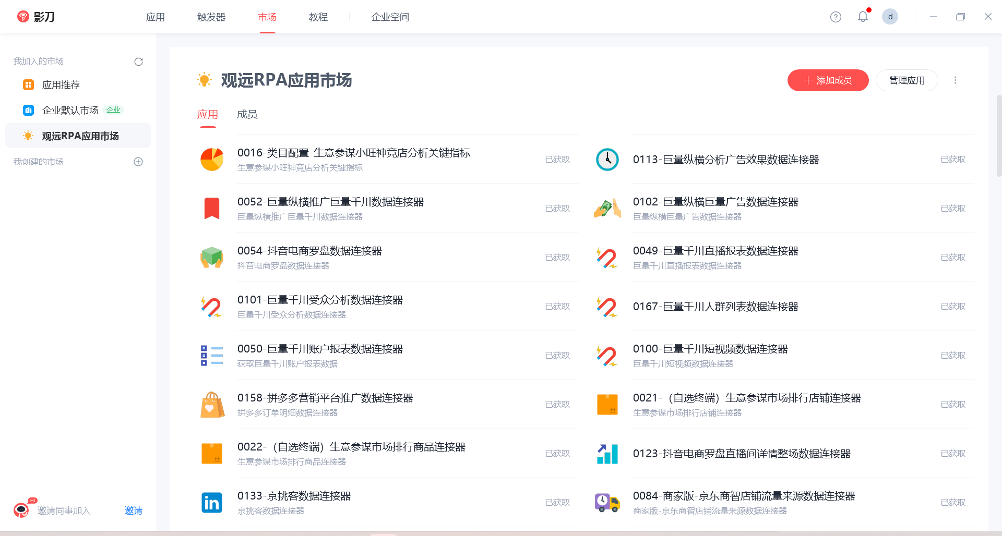Switch to the 成员 tab
This screenshot has height=536, width=1002.
coord(247,114)
